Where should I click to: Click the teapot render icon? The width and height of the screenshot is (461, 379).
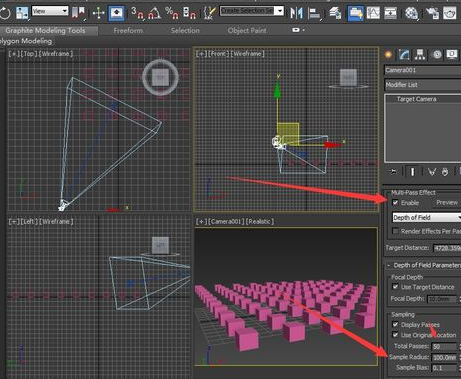tap(450, 13)
